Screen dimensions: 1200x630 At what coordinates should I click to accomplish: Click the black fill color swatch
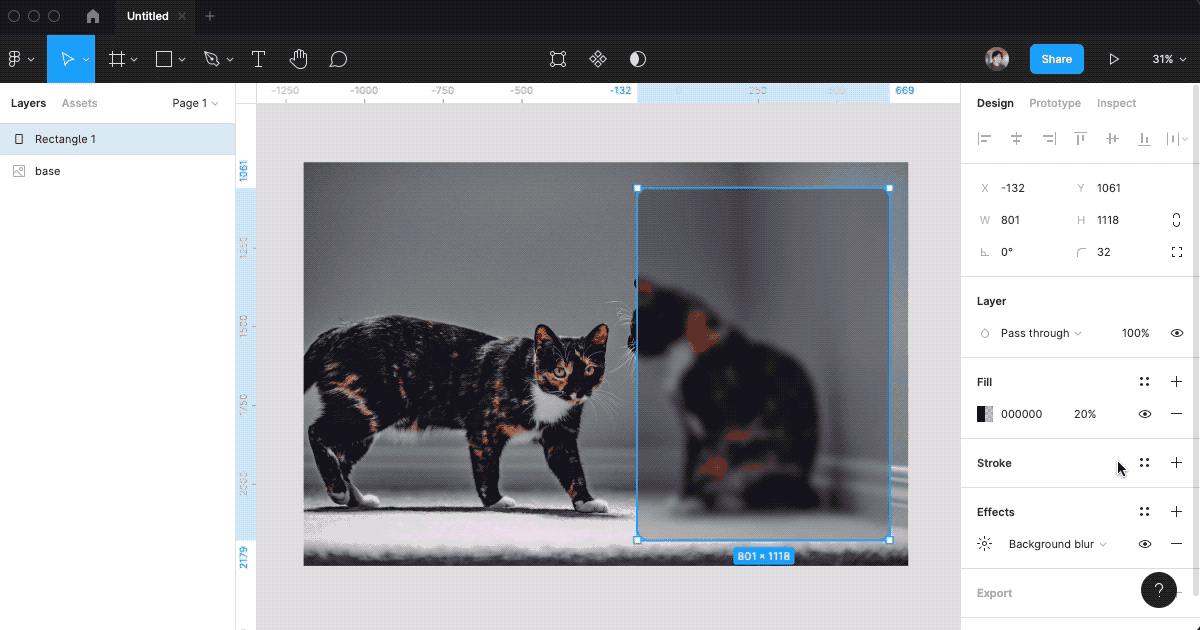984,413
